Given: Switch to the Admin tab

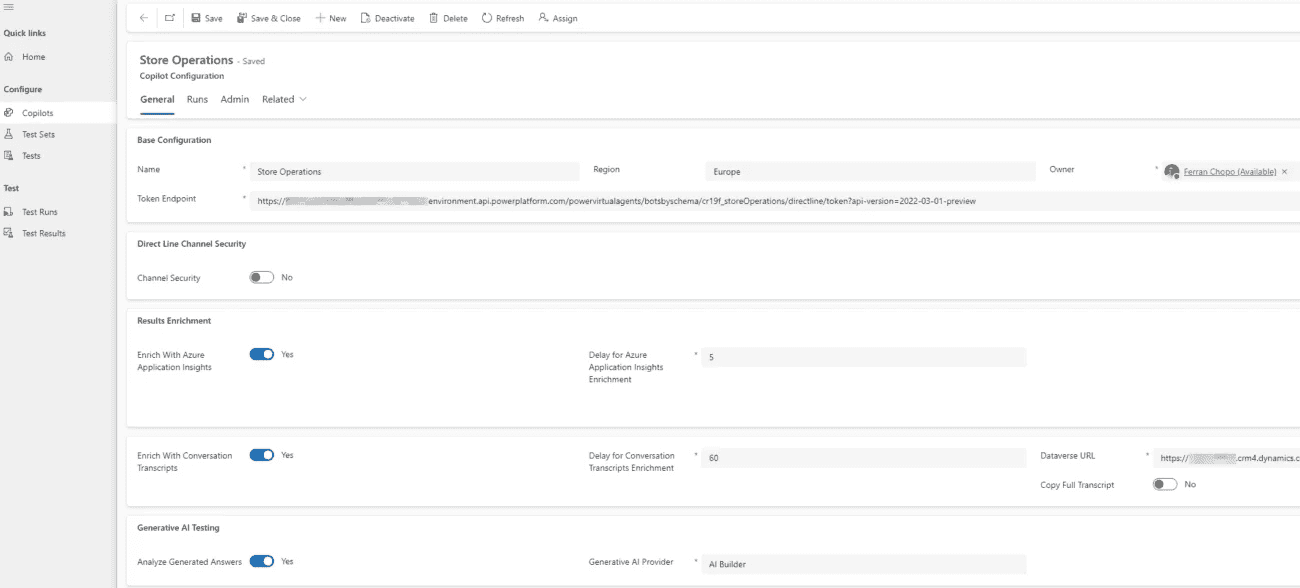Looking at the screenshot, I should pyautogui.click(x=235, y=99).
